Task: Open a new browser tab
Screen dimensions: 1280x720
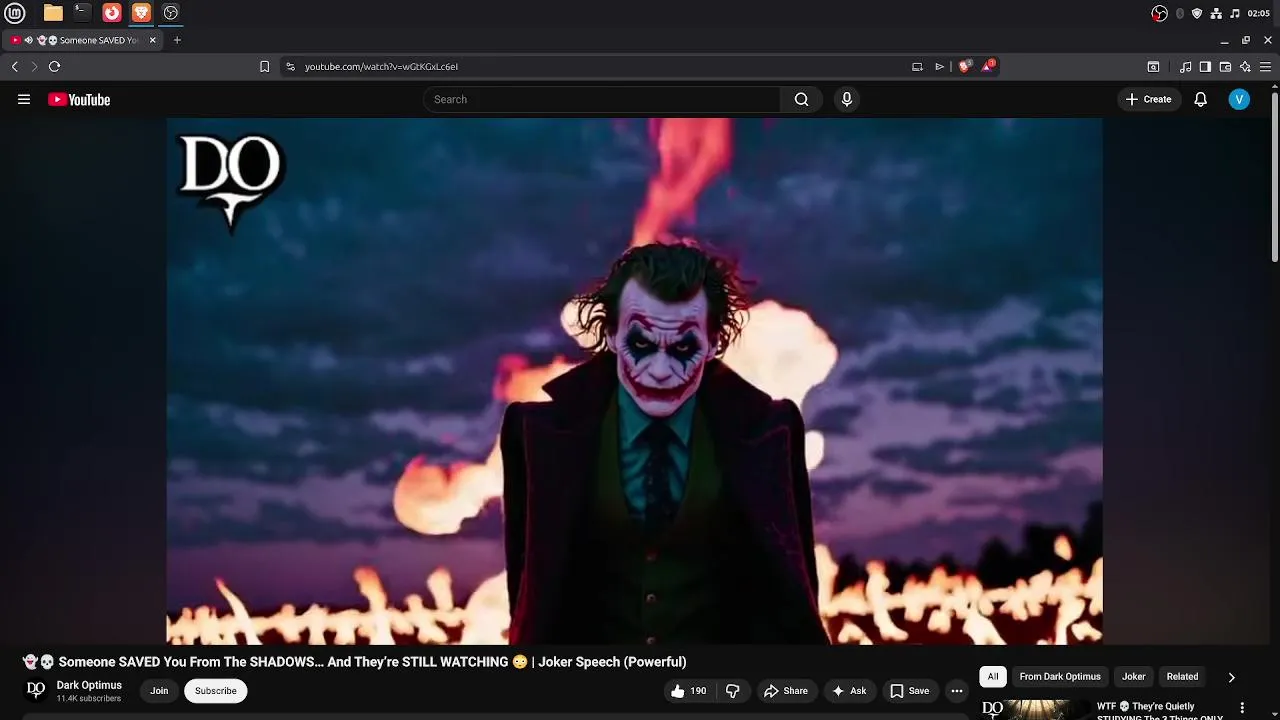Action: [x=177, y=40]
